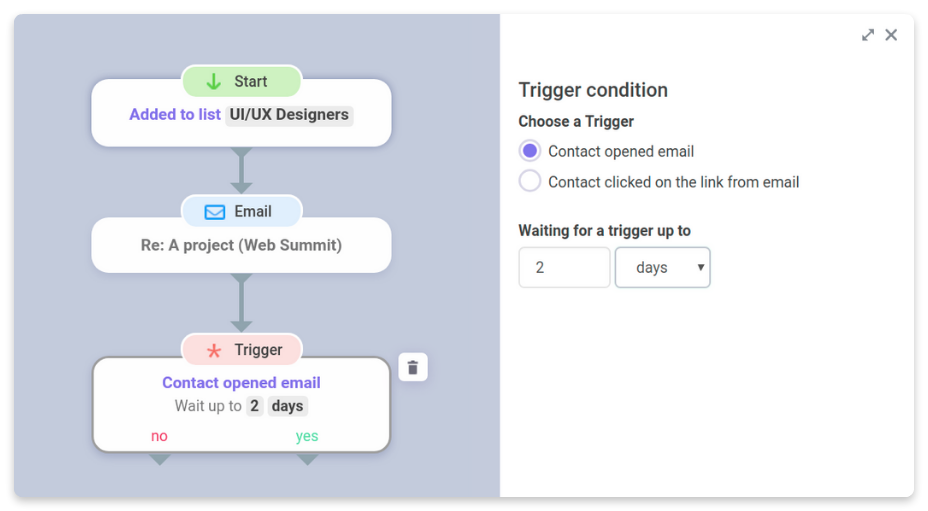The width and height of the screenshot is (928, 511).
Task: Delete the Trigger node with trash icon
Action: click(x=413, y=368)
